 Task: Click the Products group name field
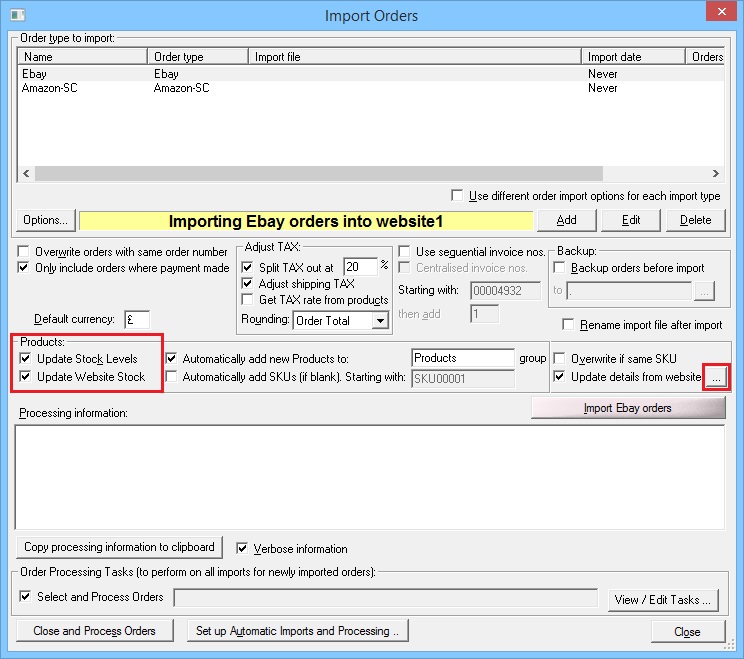click(x=463, y=358)
